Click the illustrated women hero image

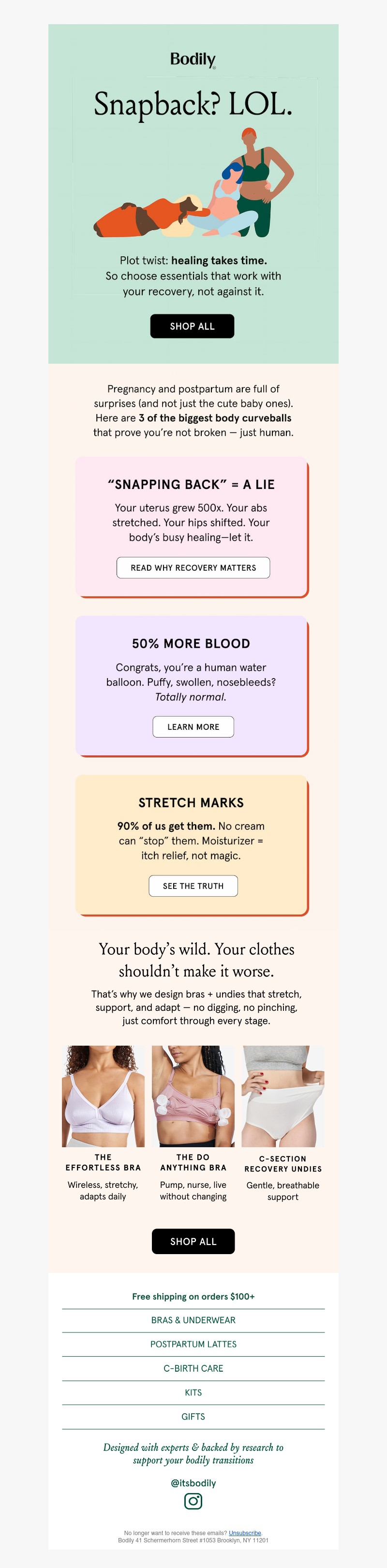click(x=193, y=183)
